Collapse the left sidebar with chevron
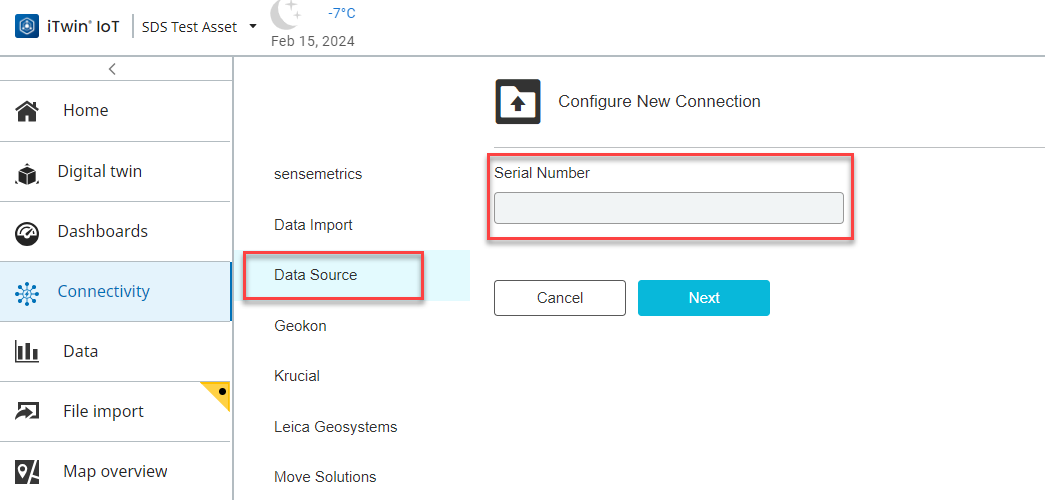The height and width of the screenshot is (500, 1045). (112, 69)
